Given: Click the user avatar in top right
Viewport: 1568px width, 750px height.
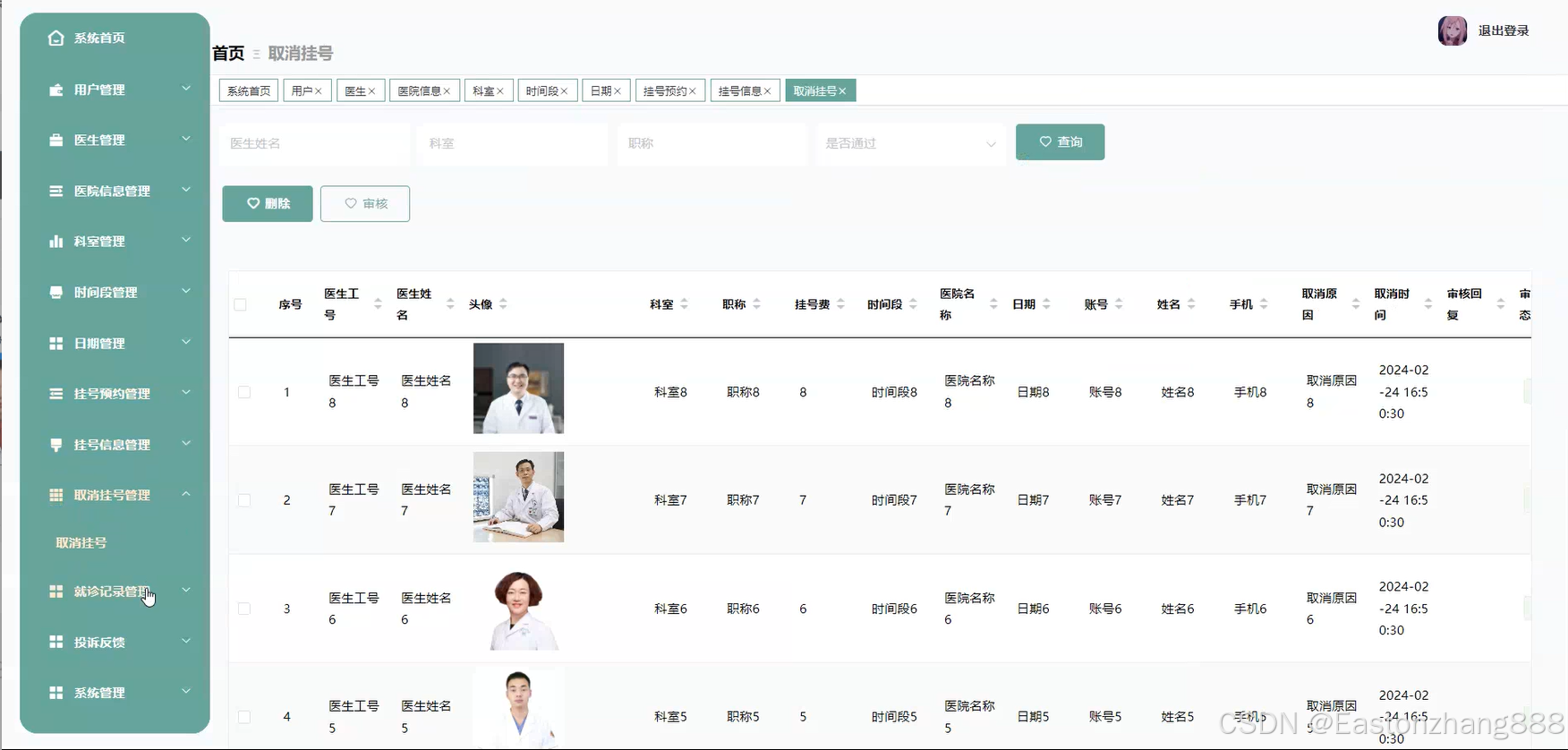Looking at the screenshot, I should point(1452,30).
